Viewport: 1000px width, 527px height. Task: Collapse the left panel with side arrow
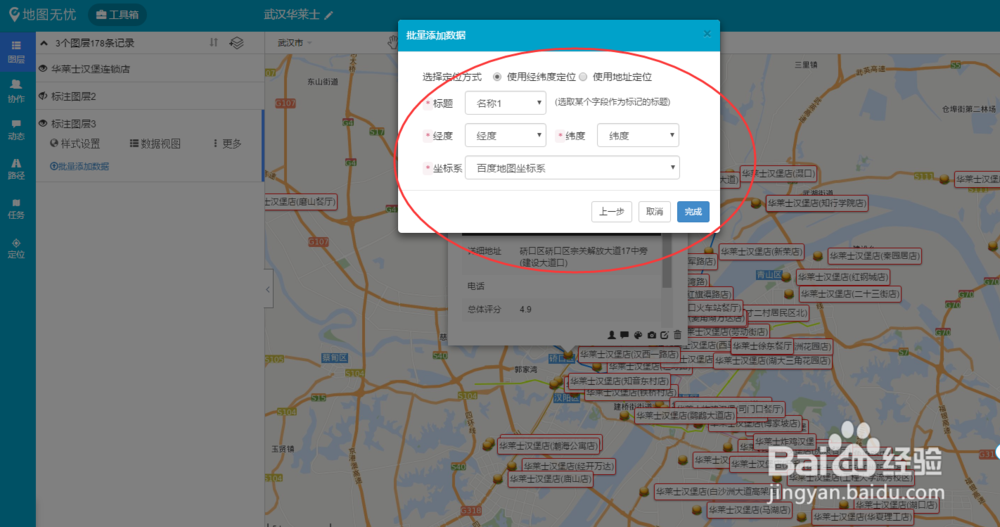[268, 289]
